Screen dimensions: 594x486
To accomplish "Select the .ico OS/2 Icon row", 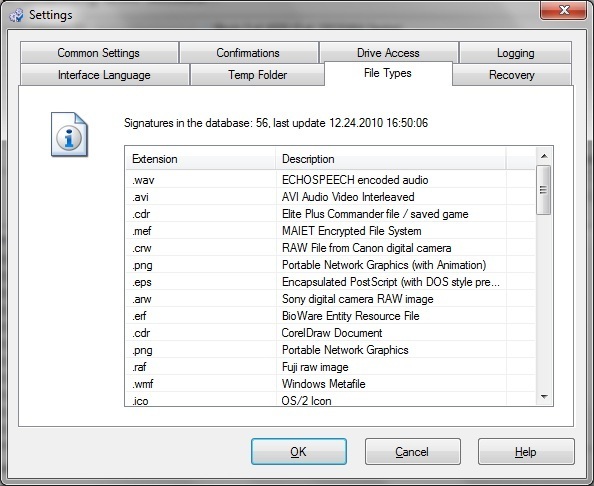I will point(330,400).
